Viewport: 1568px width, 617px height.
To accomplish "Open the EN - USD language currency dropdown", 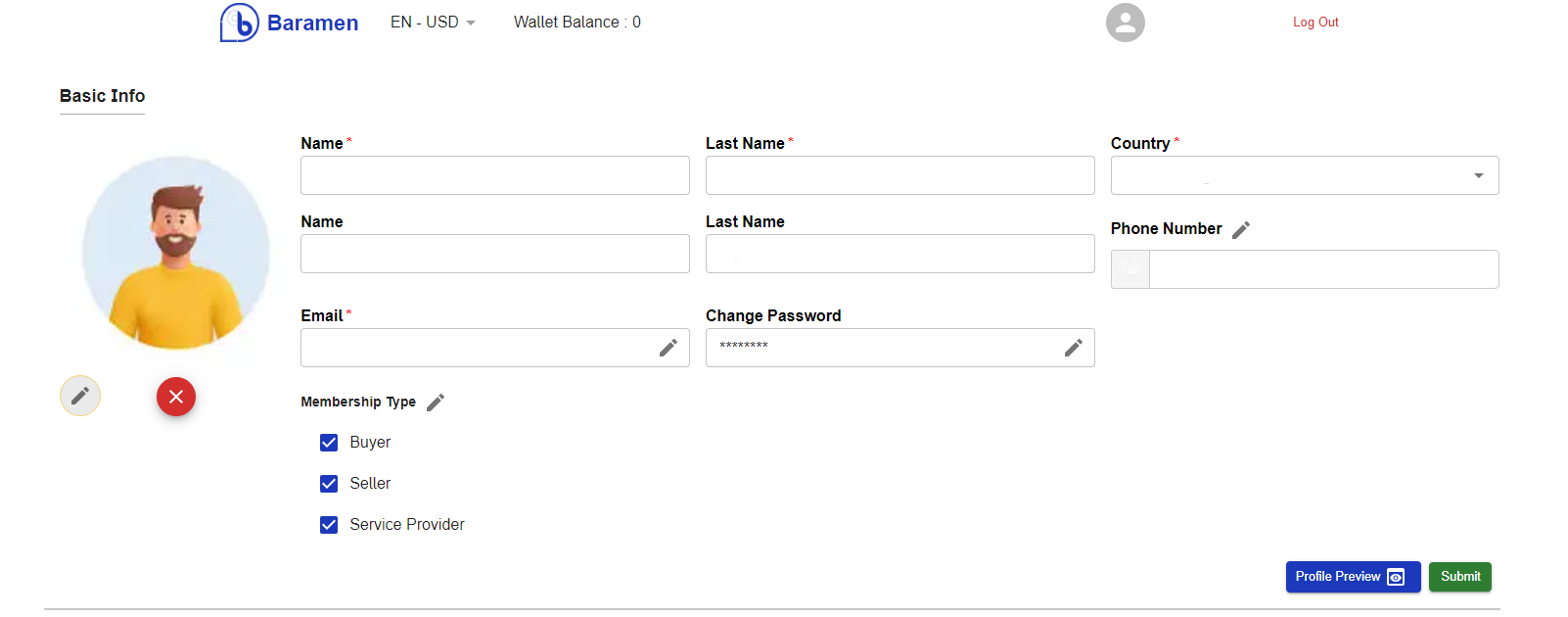I will [433, 22].
